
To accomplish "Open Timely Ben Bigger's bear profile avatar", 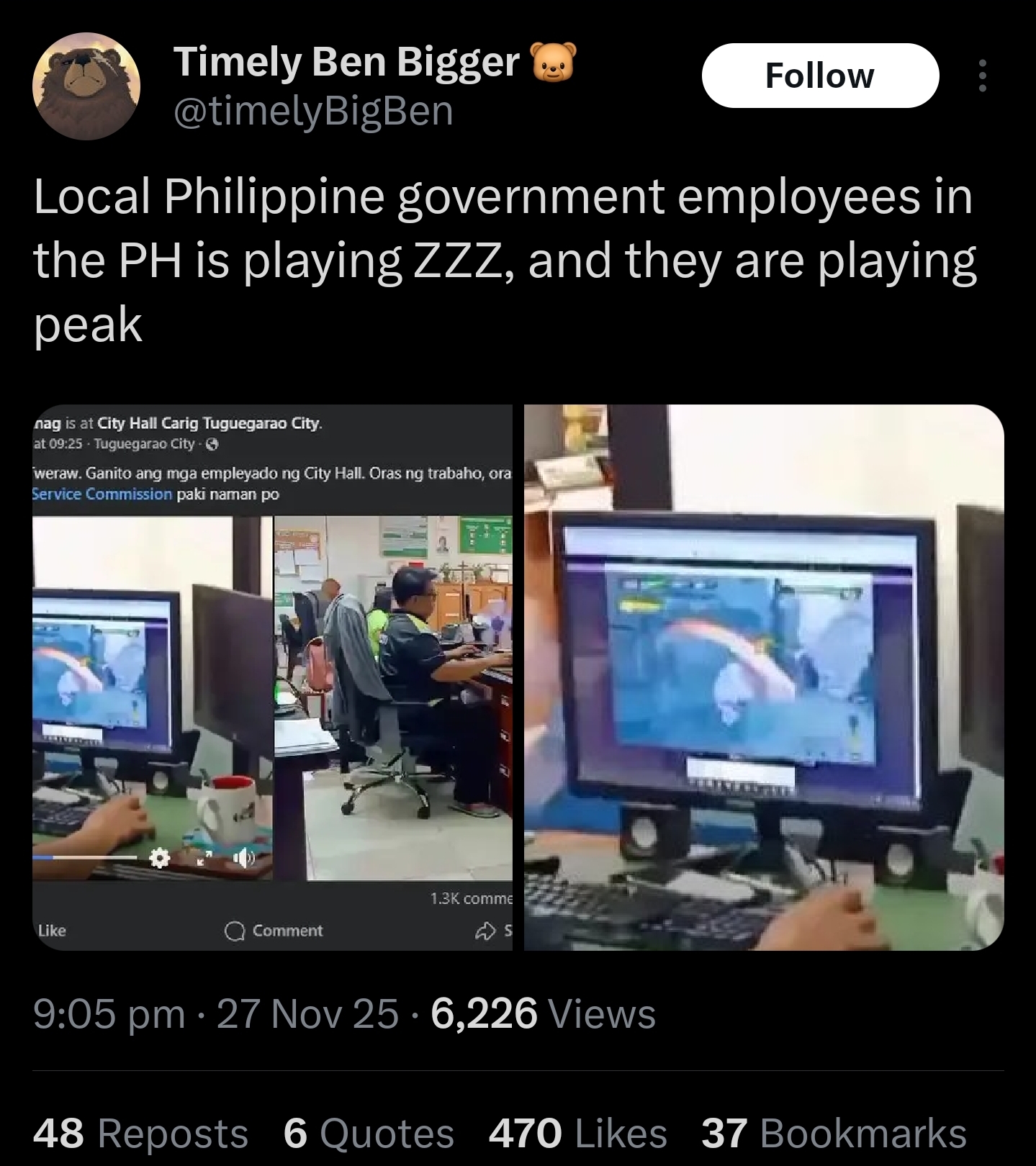I will tap(86, 86).
